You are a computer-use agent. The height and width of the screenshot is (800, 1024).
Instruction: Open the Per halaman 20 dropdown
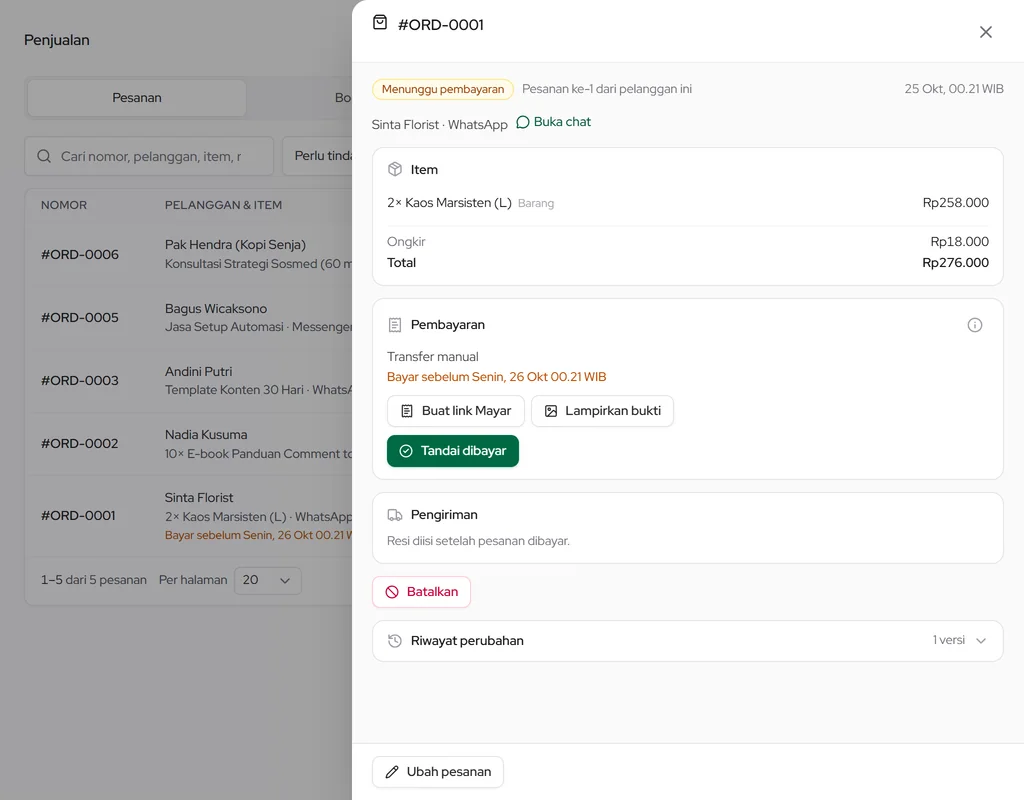pyautogui.click(x=267, y=581)
